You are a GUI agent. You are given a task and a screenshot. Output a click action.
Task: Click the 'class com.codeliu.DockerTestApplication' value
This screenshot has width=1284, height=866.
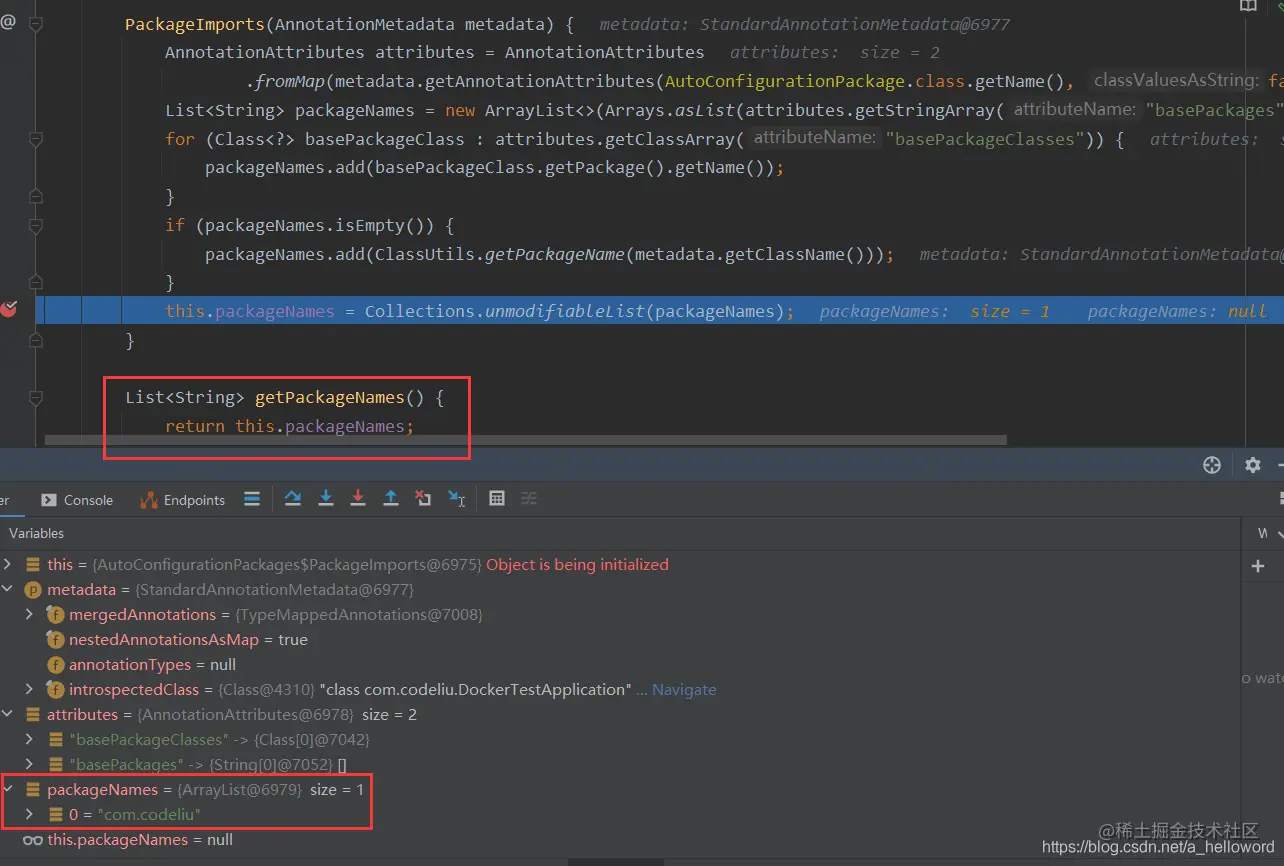click(475, 690)
